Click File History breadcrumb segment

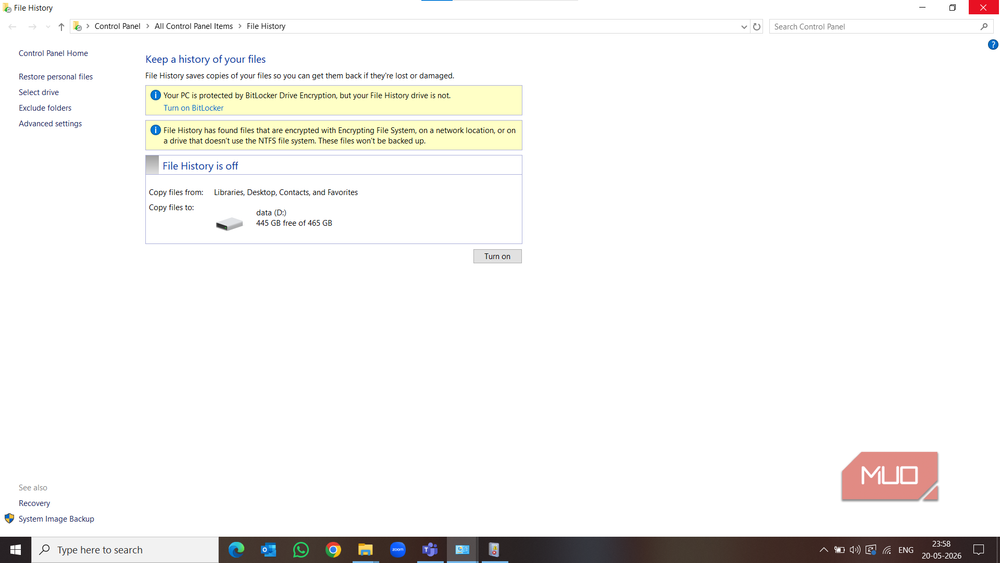pyautogui.click(x=266, y=26)
